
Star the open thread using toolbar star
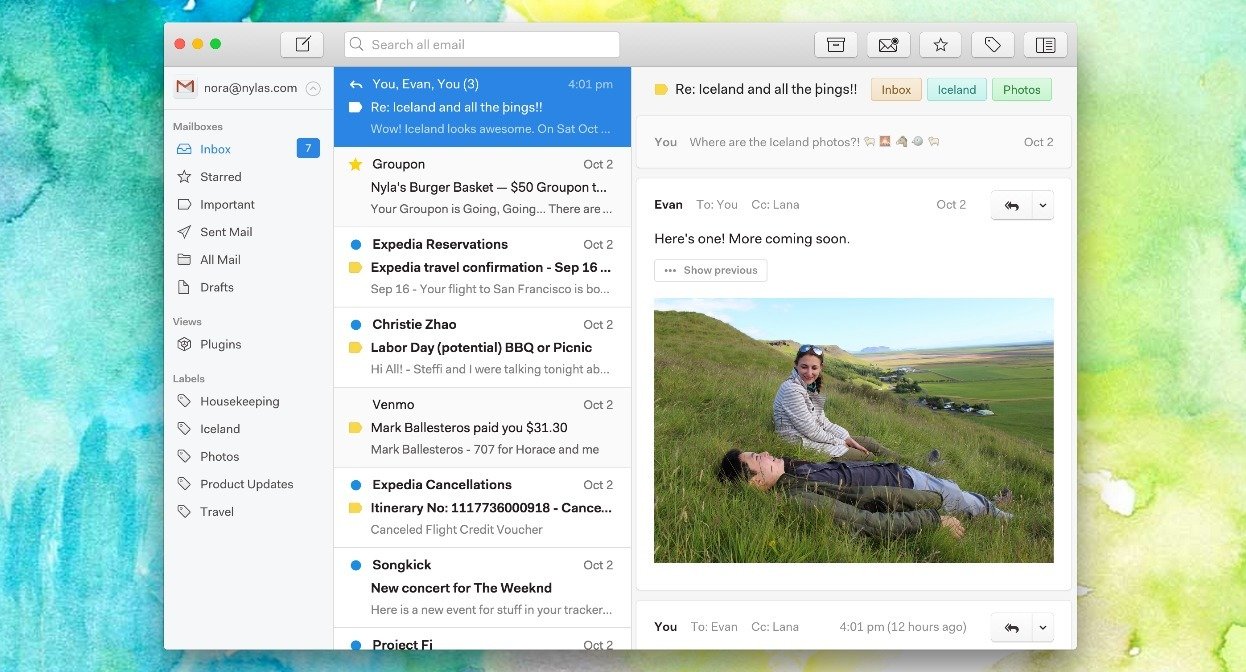[940, 44]
